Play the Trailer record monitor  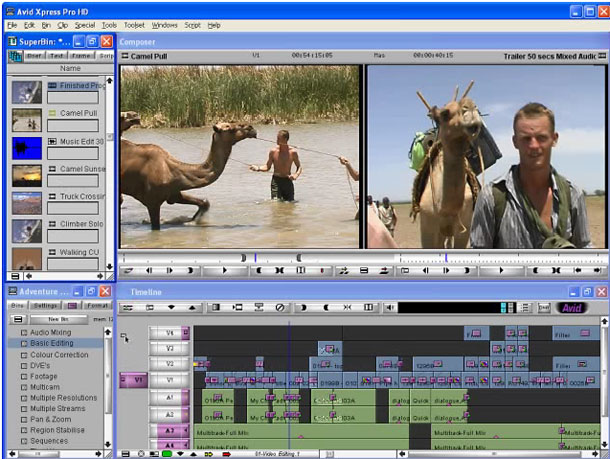[x=501, y=270]
